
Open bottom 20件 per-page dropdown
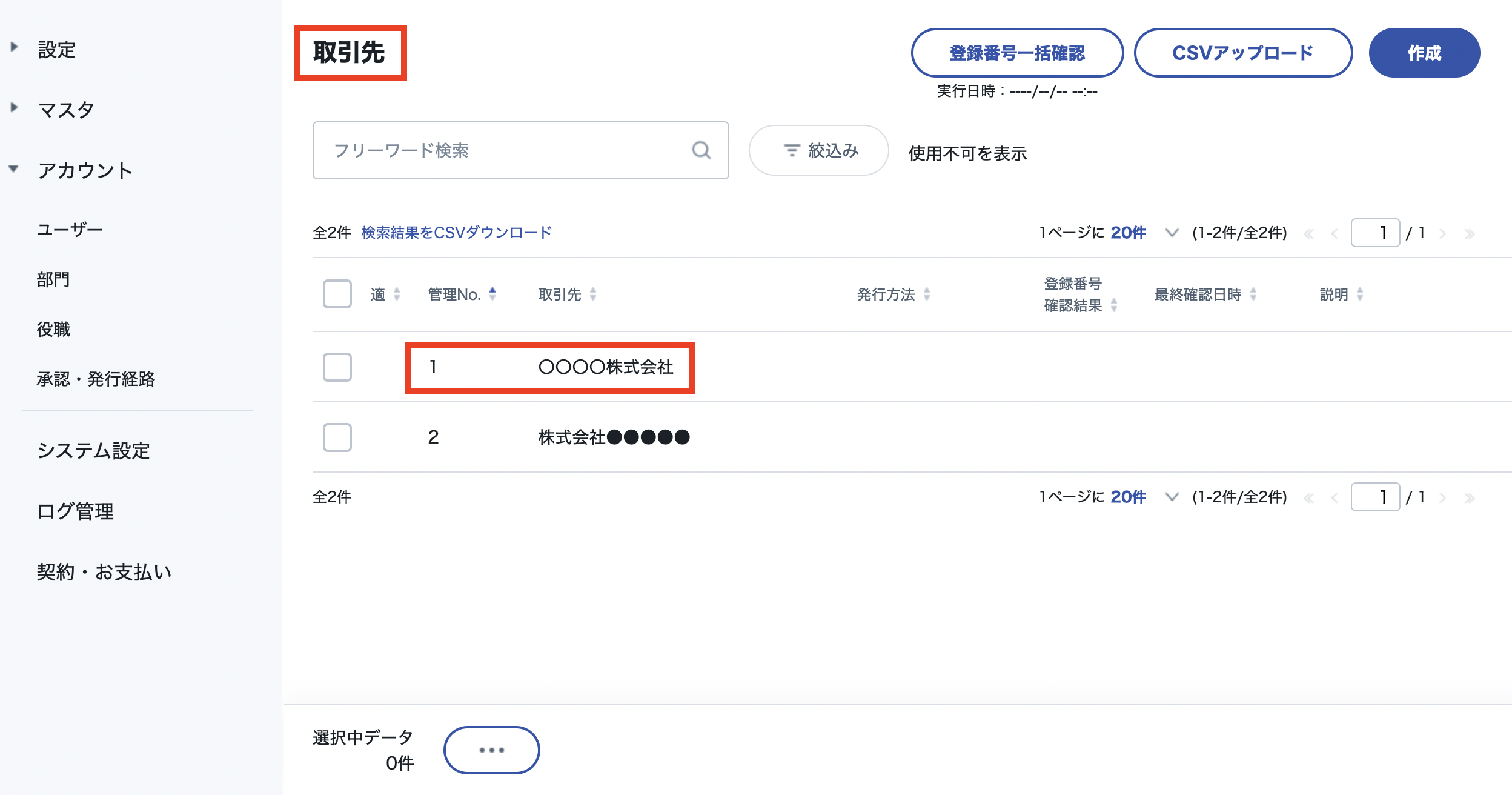tap(1144, 497)
